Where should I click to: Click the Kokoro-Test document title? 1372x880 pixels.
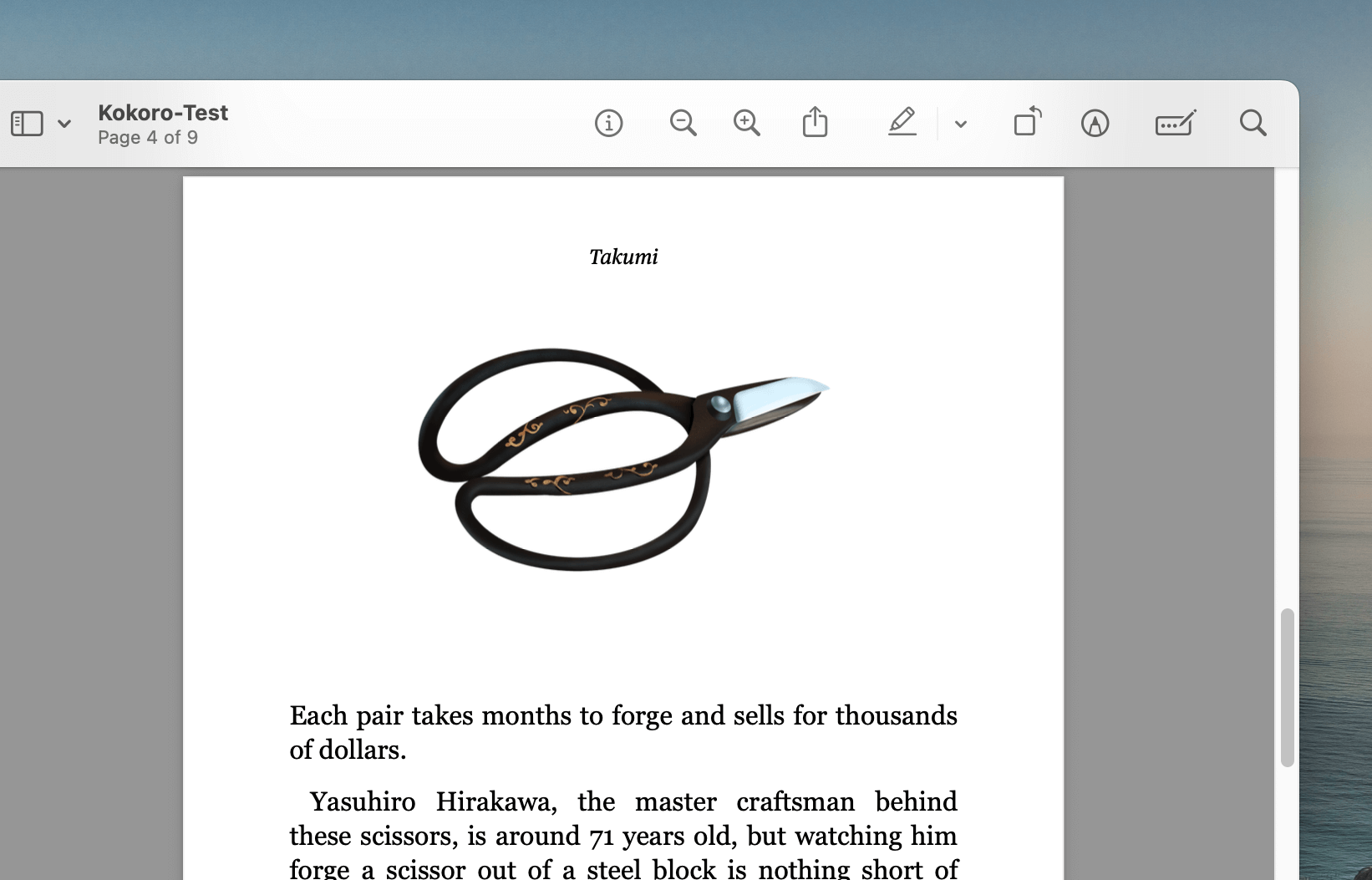click(163, 113)
